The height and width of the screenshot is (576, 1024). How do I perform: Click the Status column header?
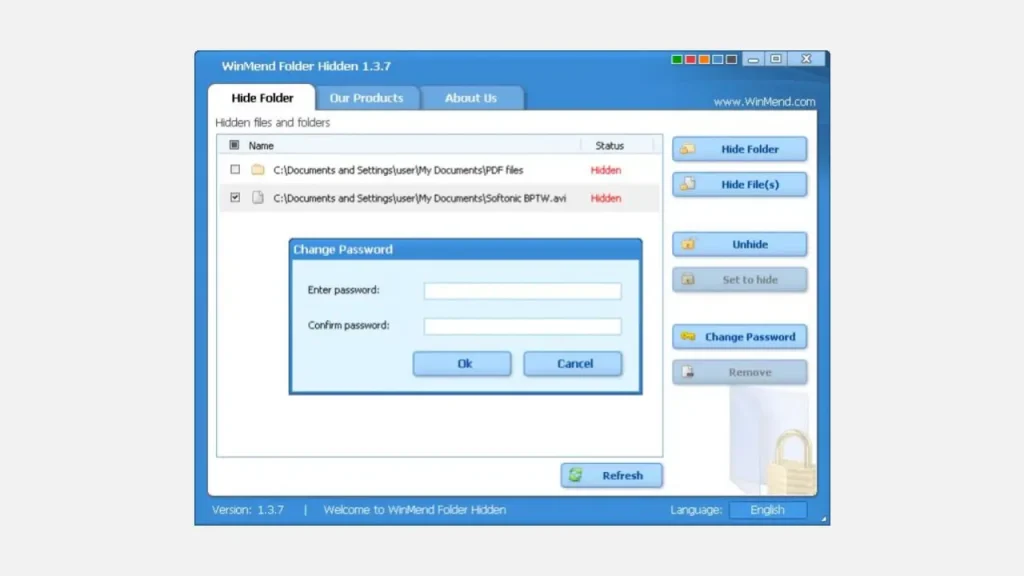(609, 146)
